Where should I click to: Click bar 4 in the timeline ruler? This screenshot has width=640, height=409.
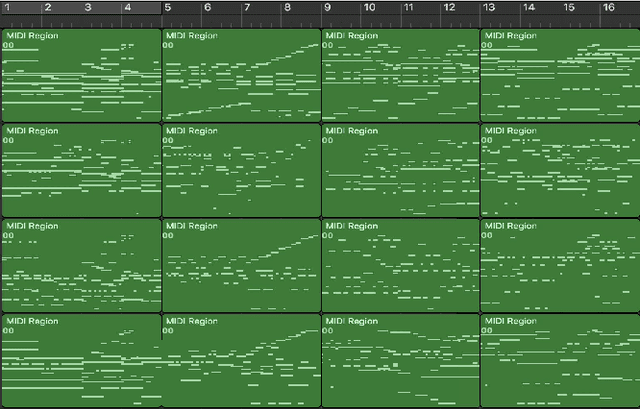pos(127,8)
